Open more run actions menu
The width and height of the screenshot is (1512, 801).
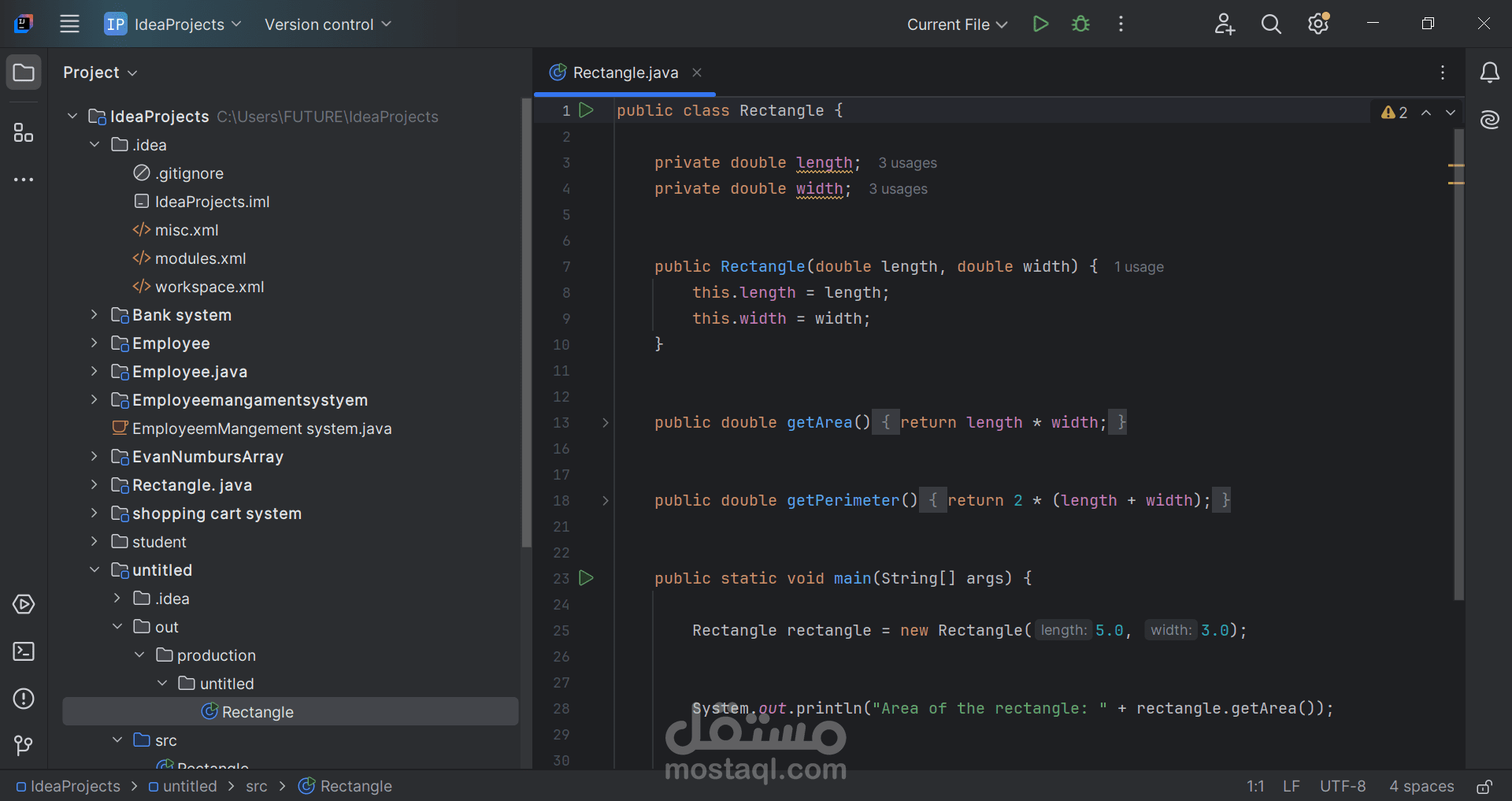coord(1121,24)
